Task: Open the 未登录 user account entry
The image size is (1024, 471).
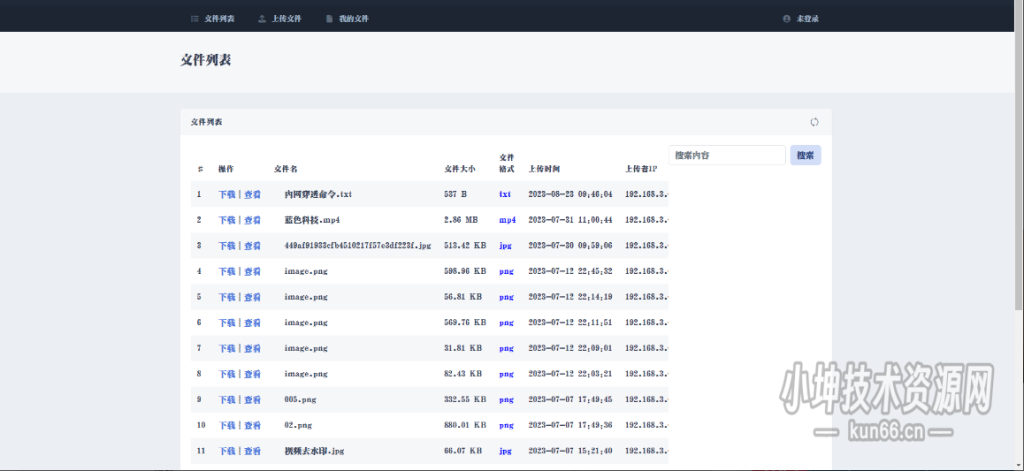Action: [x=801, y=19]
